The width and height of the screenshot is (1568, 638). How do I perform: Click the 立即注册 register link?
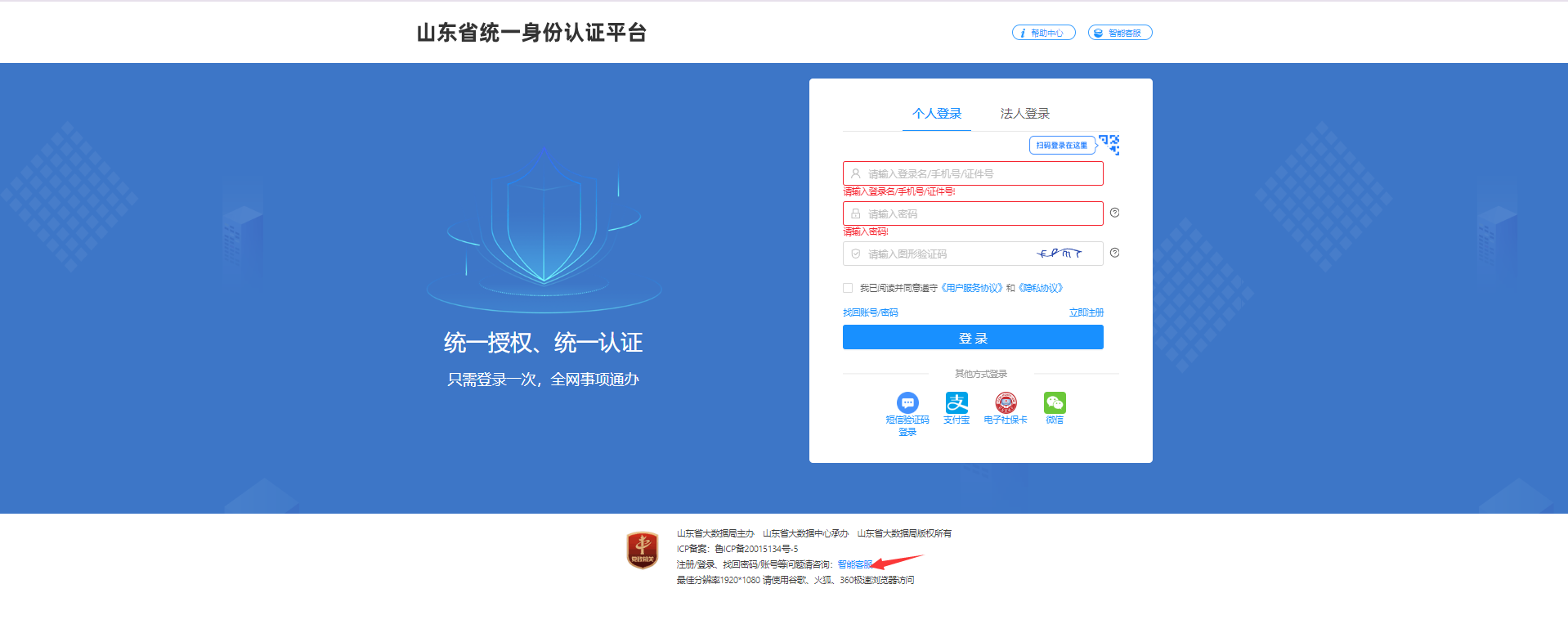click(x=1086, y=312)
